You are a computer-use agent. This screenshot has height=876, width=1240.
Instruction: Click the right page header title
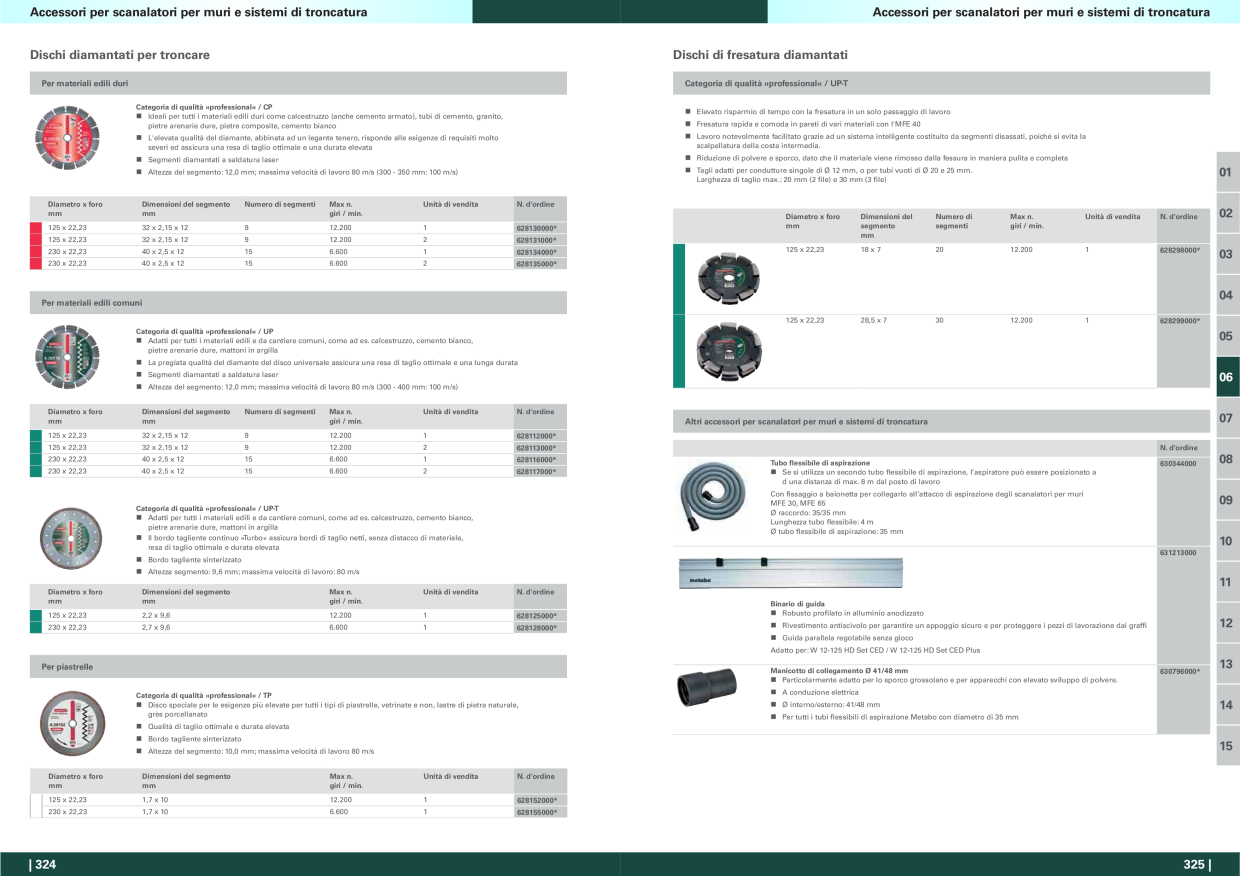click(1041, 12)
